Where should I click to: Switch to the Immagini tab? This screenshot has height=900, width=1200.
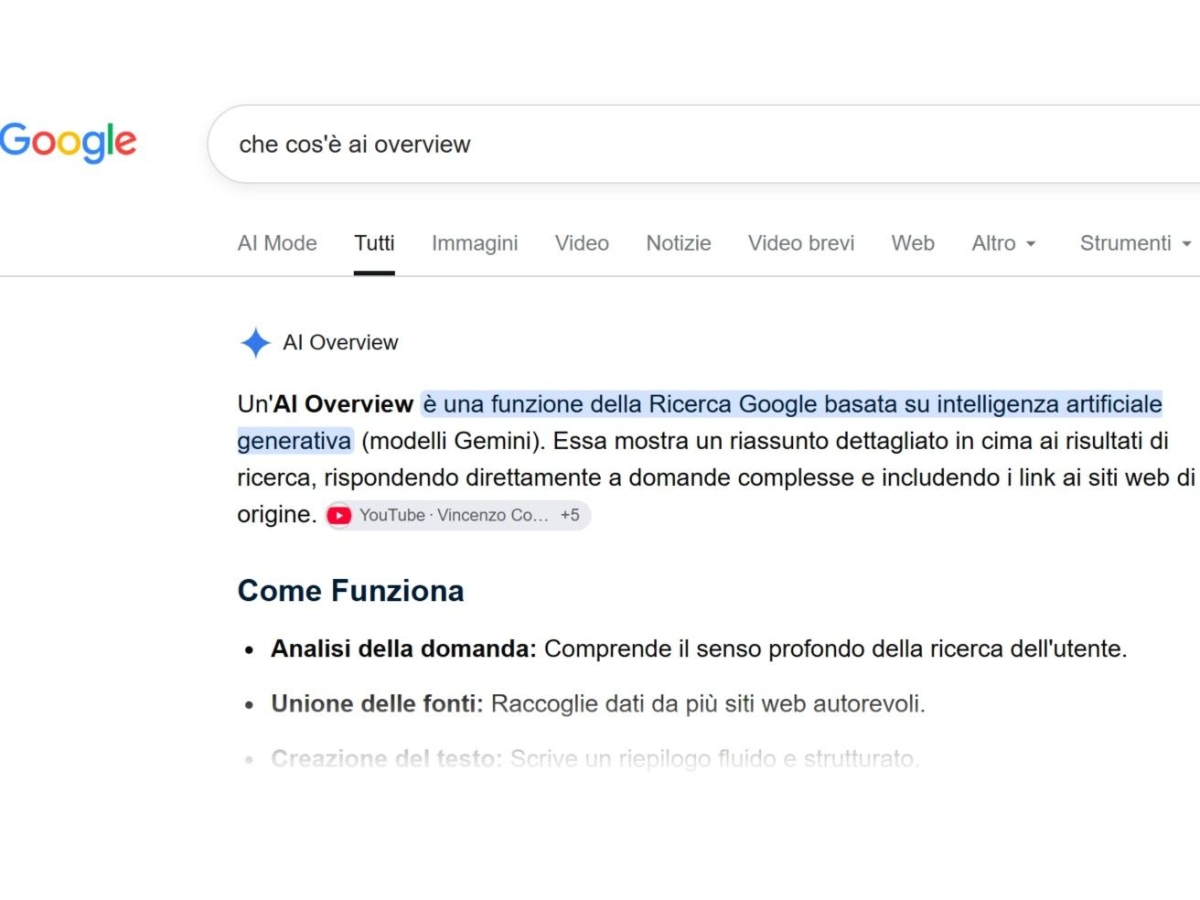[475, 243]
